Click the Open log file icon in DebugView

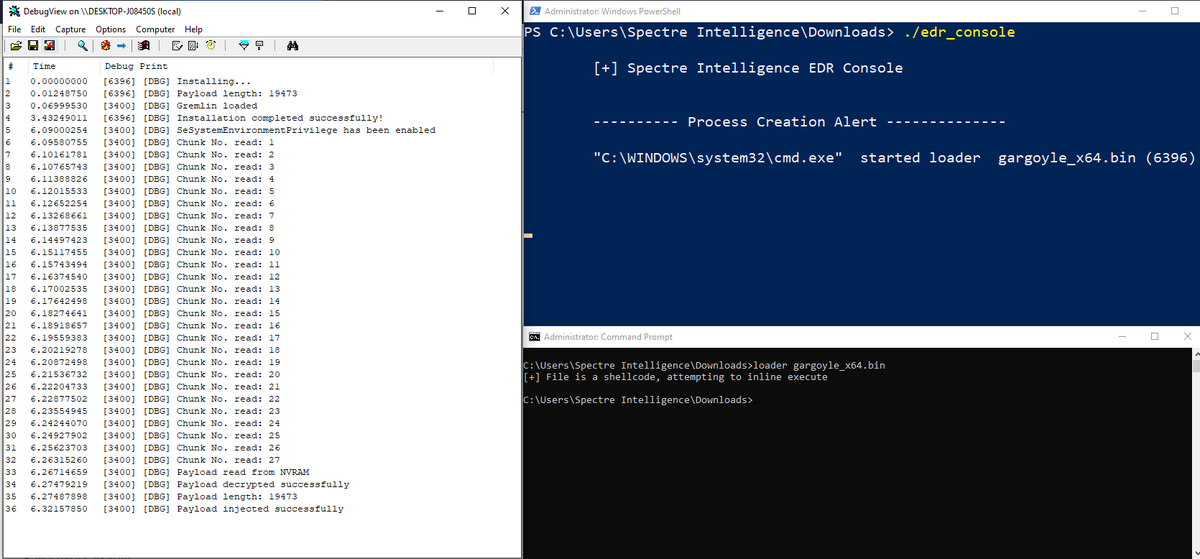point(16,45)
